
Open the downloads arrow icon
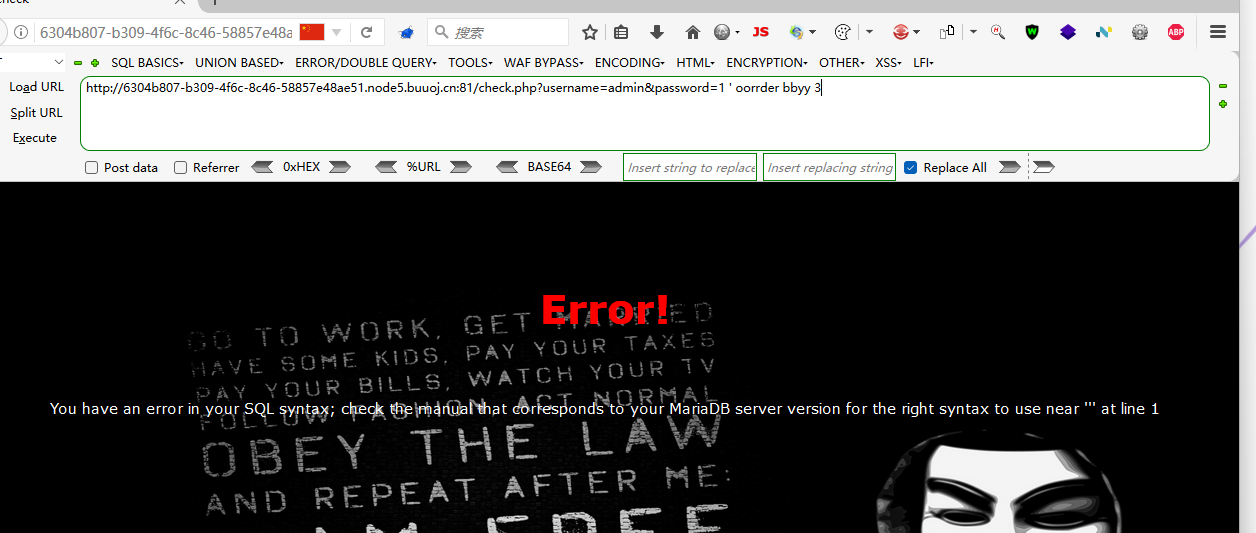pos(657,32)
